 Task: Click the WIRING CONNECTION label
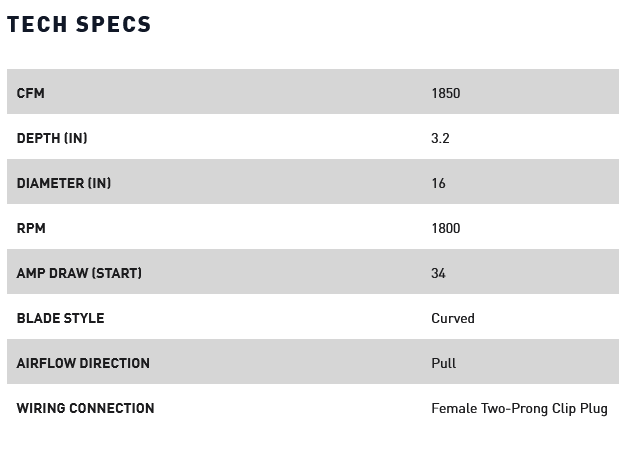85,408
